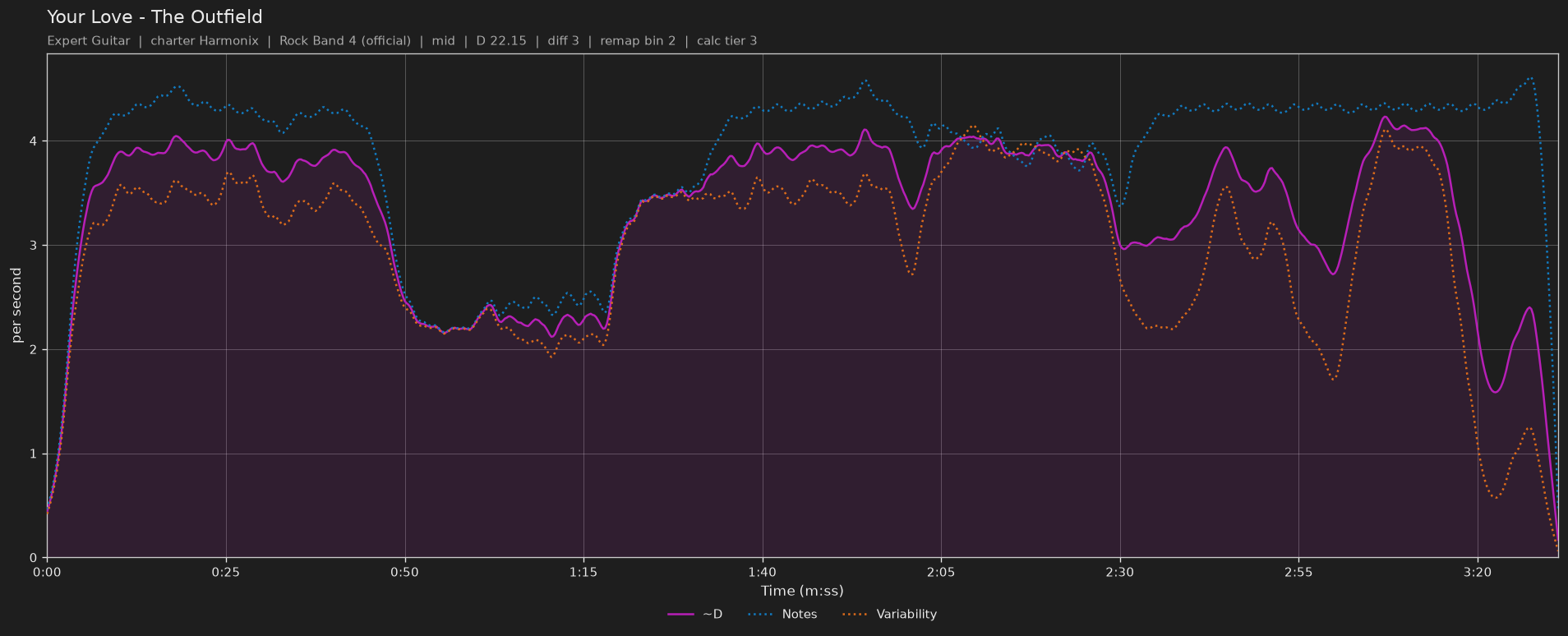Click 'Rock Band 4 (official)' in the subtitle

345,41
